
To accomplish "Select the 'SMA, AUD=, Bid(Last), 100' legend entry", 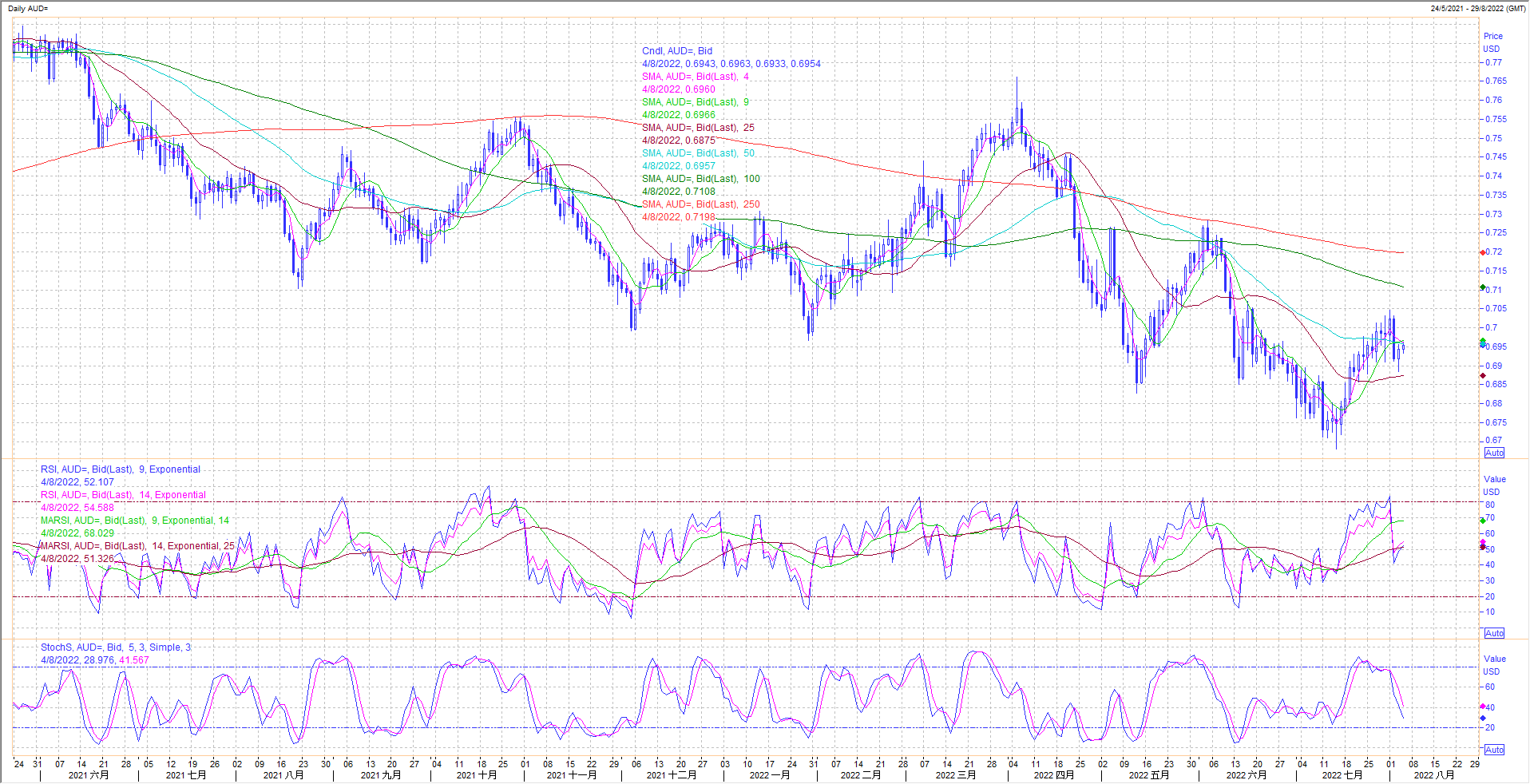I will (701, 179).
